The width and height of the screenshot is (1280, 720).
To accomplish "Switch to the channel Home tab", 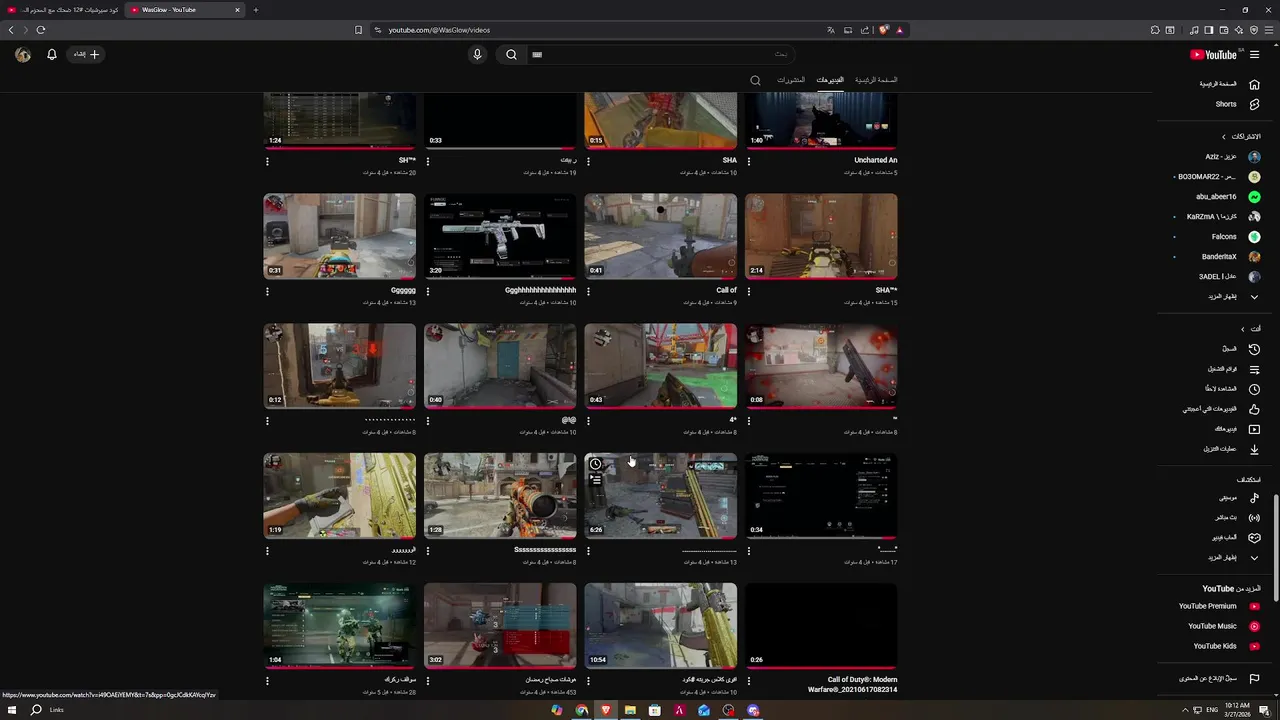I will (x=876, y=80).
